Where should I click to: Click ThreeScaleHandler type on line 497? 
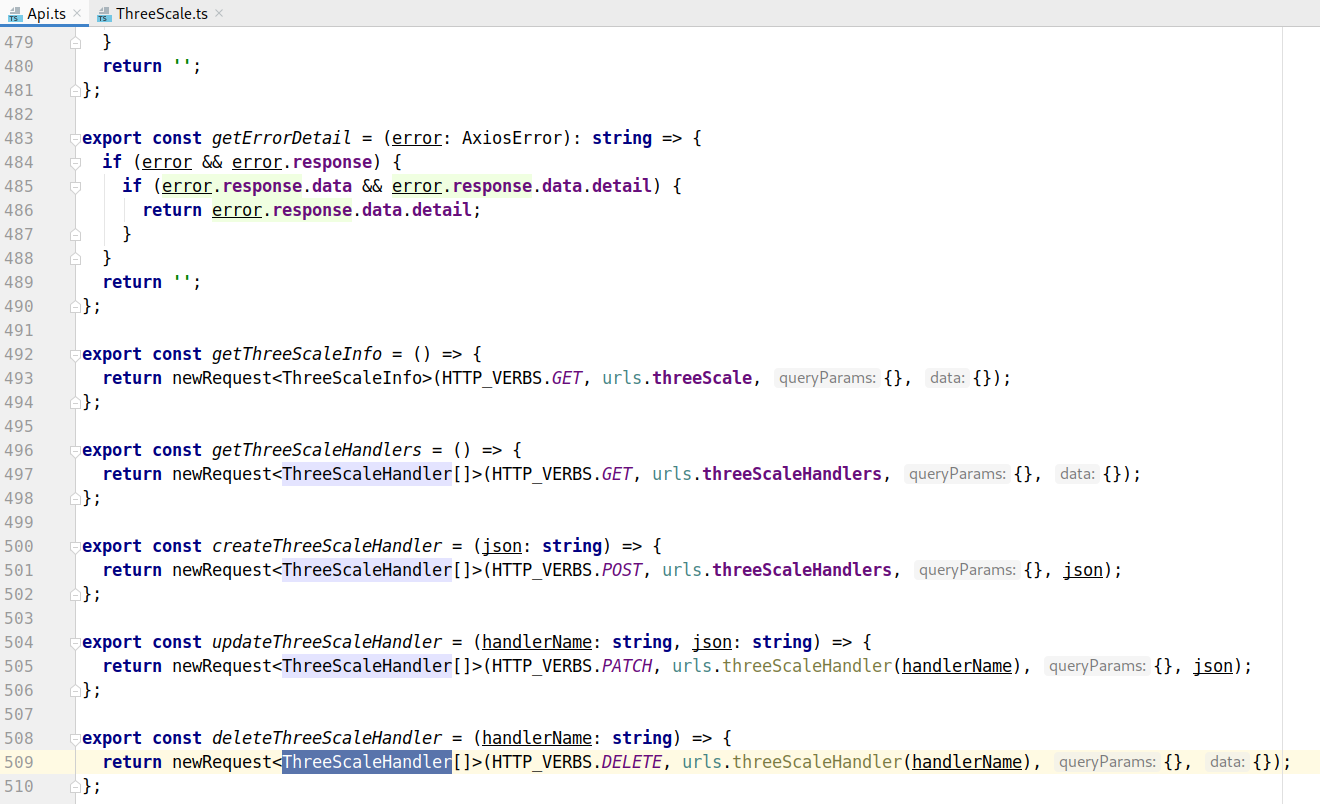tap(367, 474)
